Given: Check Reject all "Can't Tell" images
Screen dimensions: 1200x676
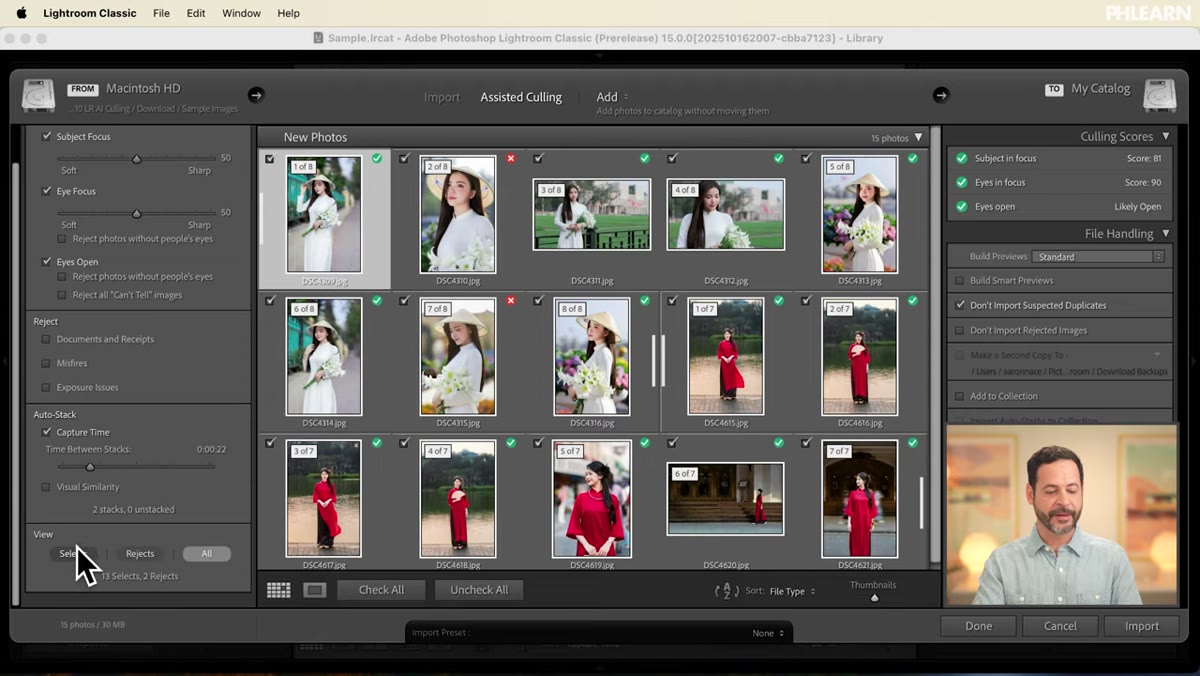Looking at the screenshot, I should coord(62,295).
